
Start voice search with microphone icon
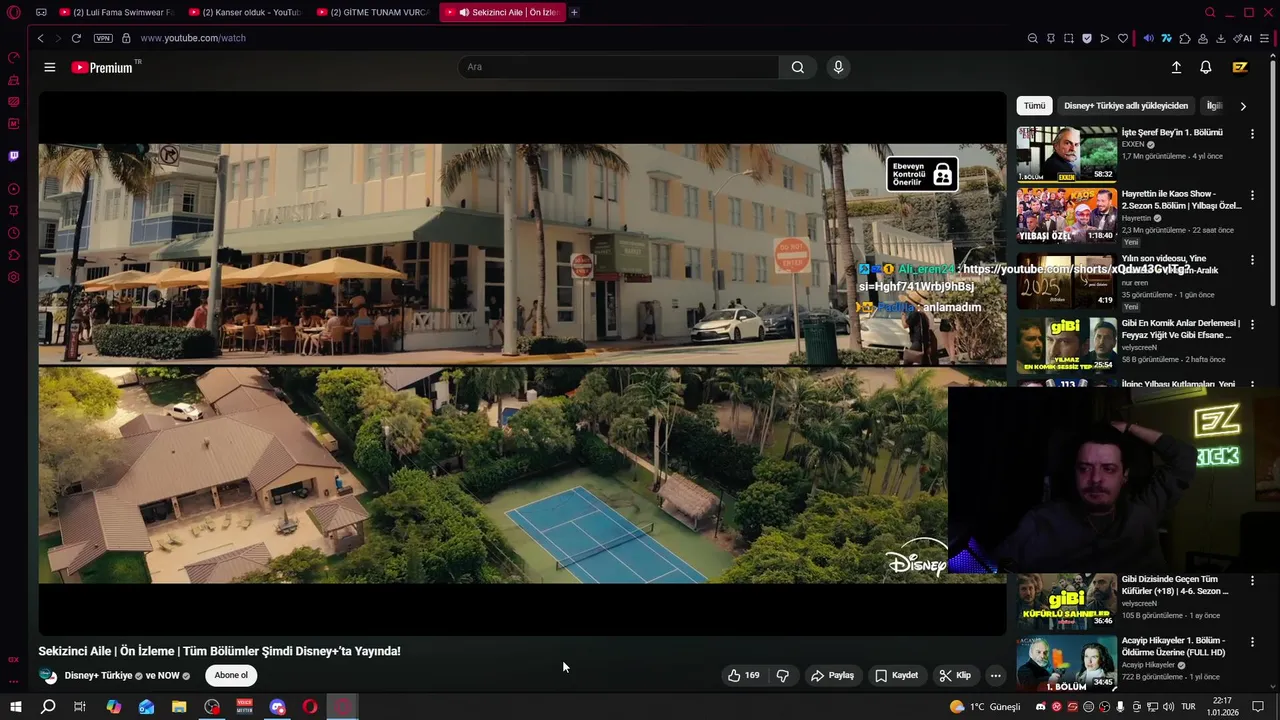click(x=838, y=67)
